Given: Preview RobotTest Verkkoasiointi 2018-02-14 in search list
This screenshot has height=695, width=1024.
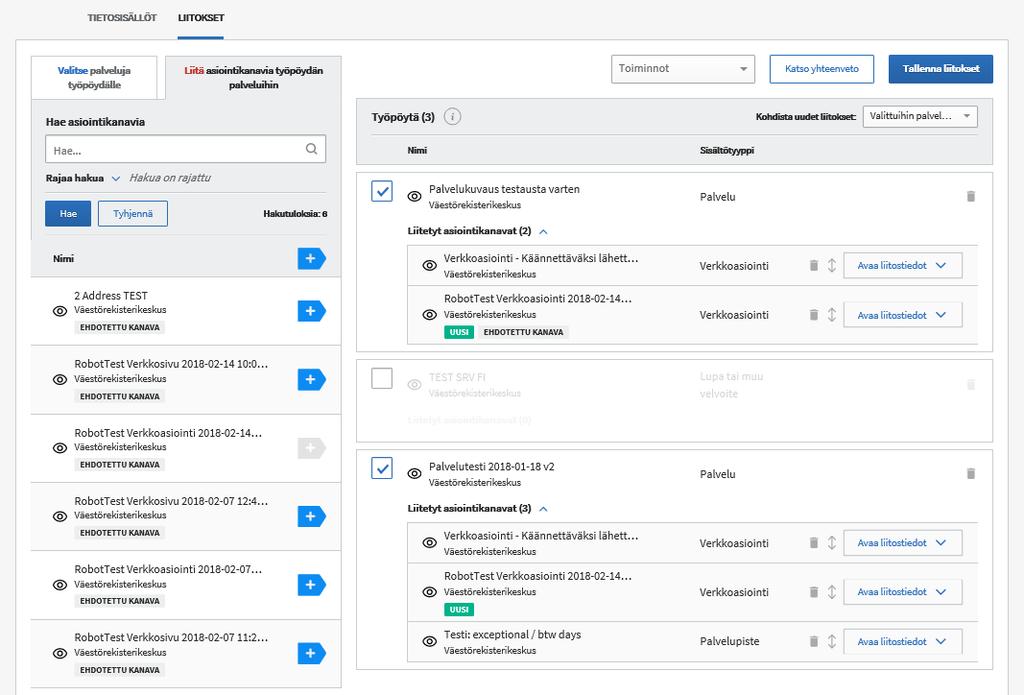Looking at the screenshot, I should click(59, 448).
